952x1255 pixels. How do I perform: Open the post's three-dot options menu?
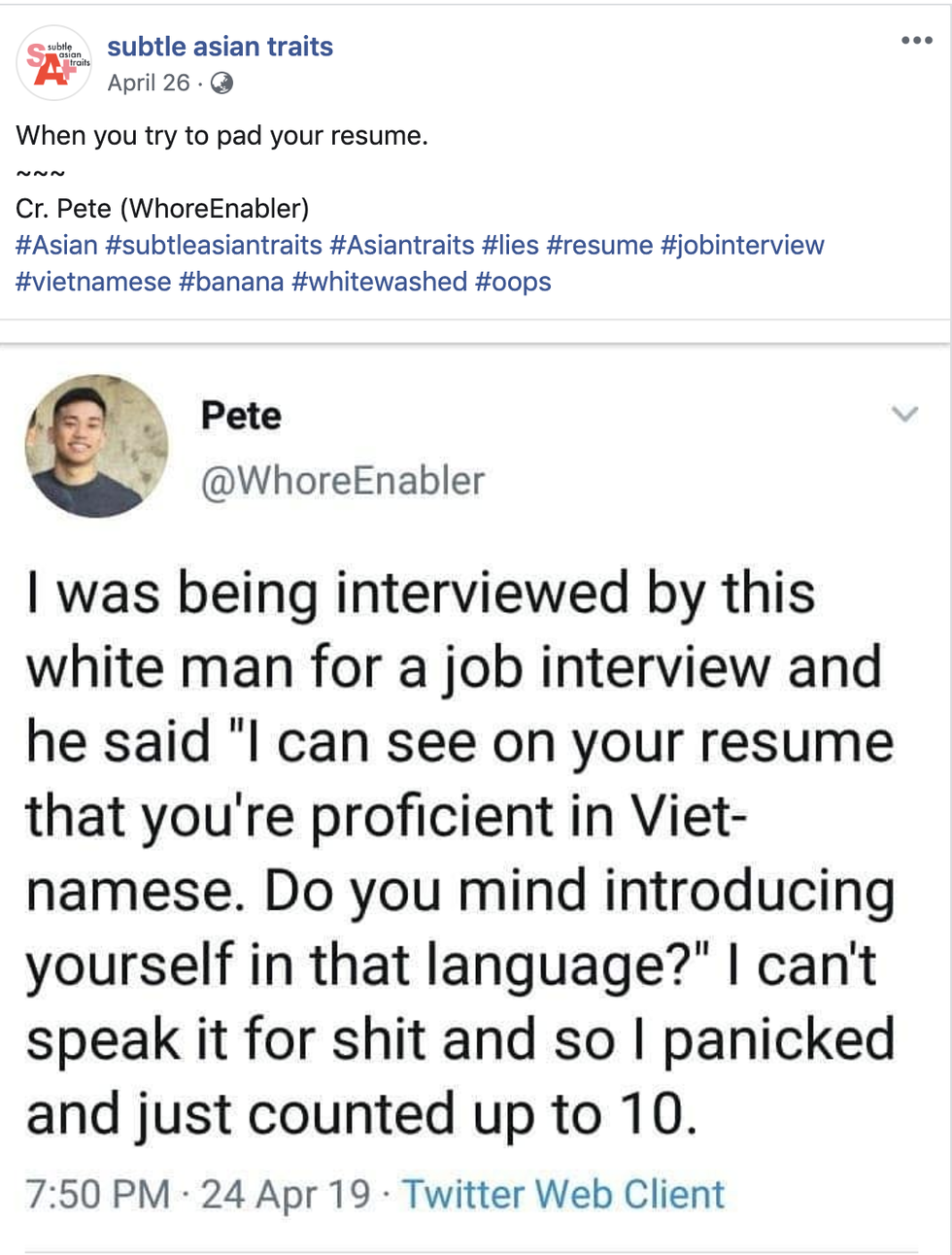tap(916, 41)
